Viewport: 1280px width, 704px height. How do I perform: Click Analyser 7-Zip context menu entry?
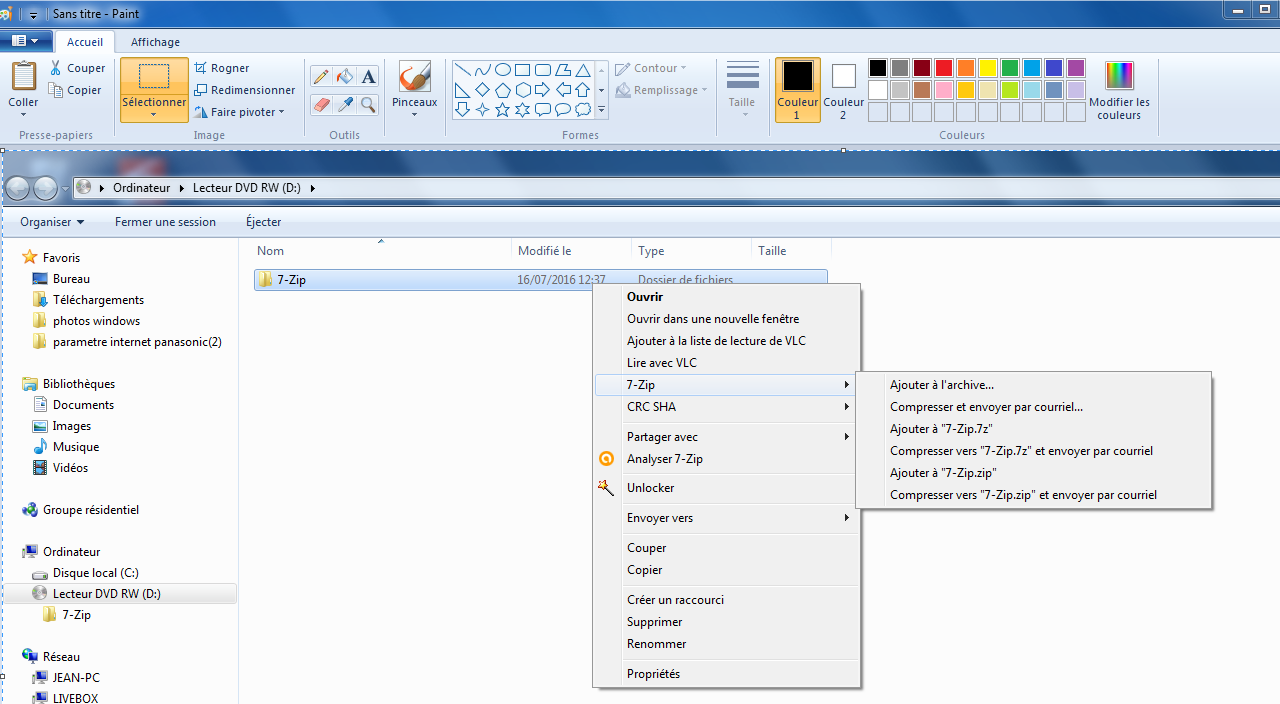click(x=727, y=459)
